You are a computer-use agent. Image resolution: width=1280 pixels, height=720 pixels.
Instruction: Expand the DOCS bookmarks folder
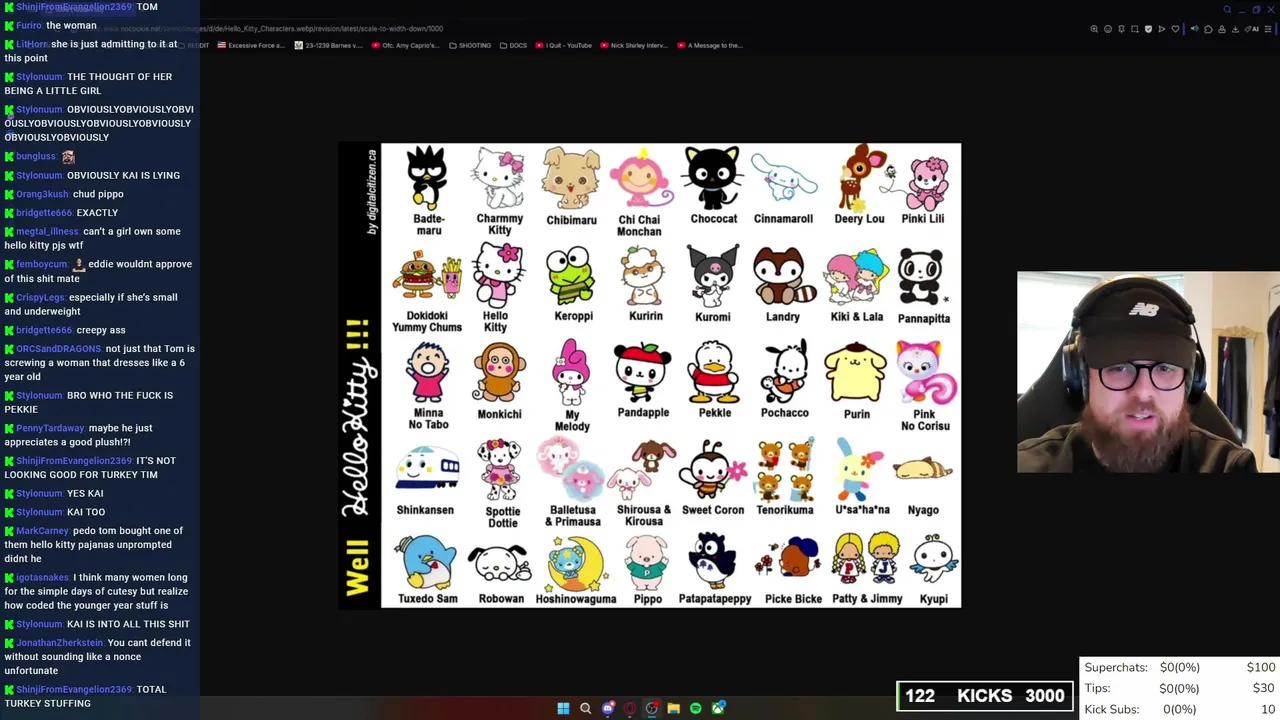(513, 45)
